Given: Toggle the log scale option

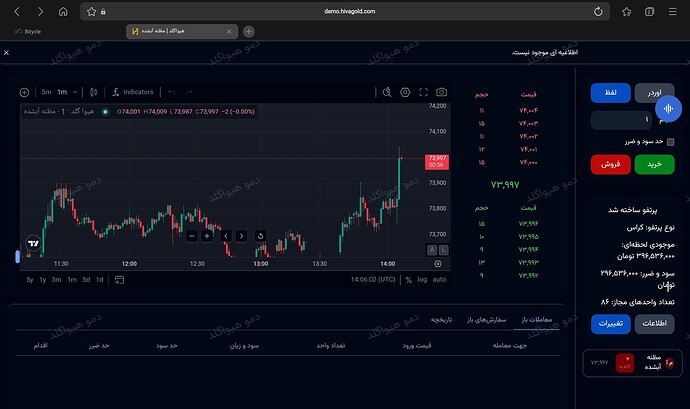Looking at the screenshot, I should tap(422, 280).
